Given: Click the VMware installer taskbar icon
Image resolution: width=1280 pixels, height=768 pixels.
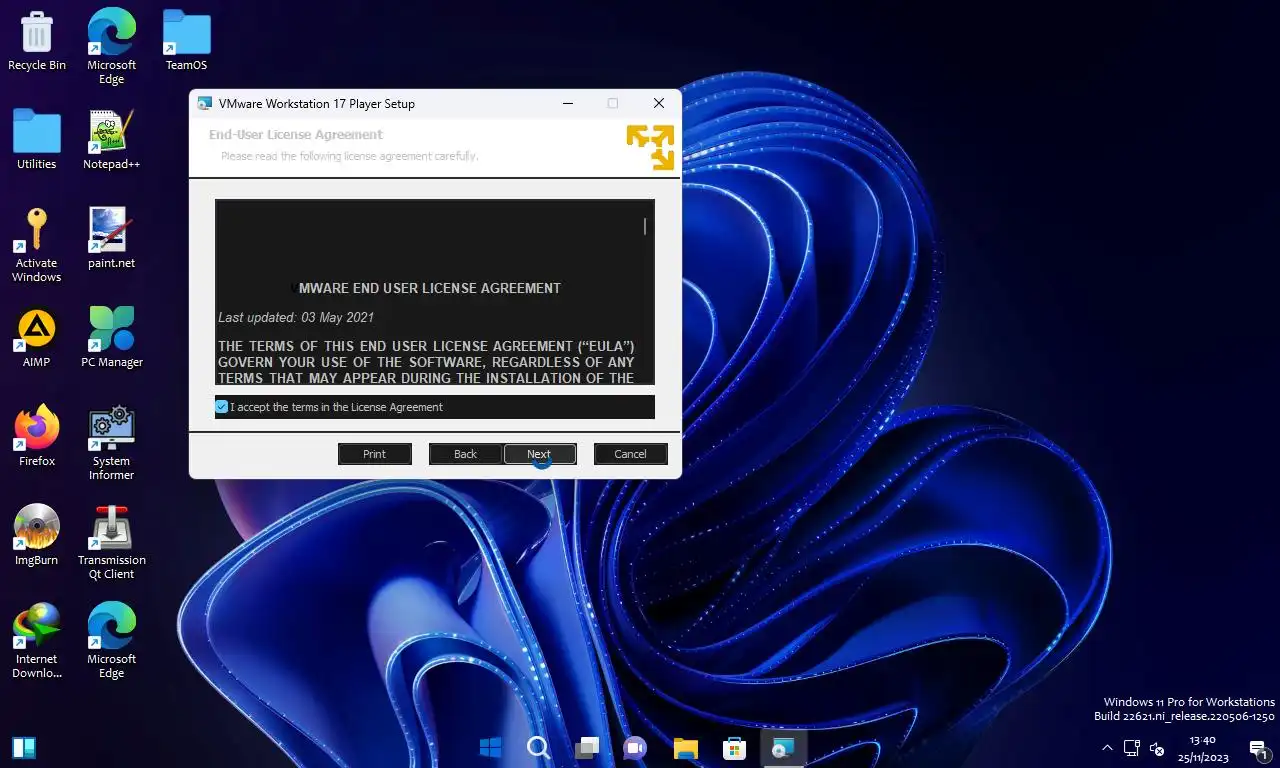Looking at the screenshot, I should pos(783,747).
